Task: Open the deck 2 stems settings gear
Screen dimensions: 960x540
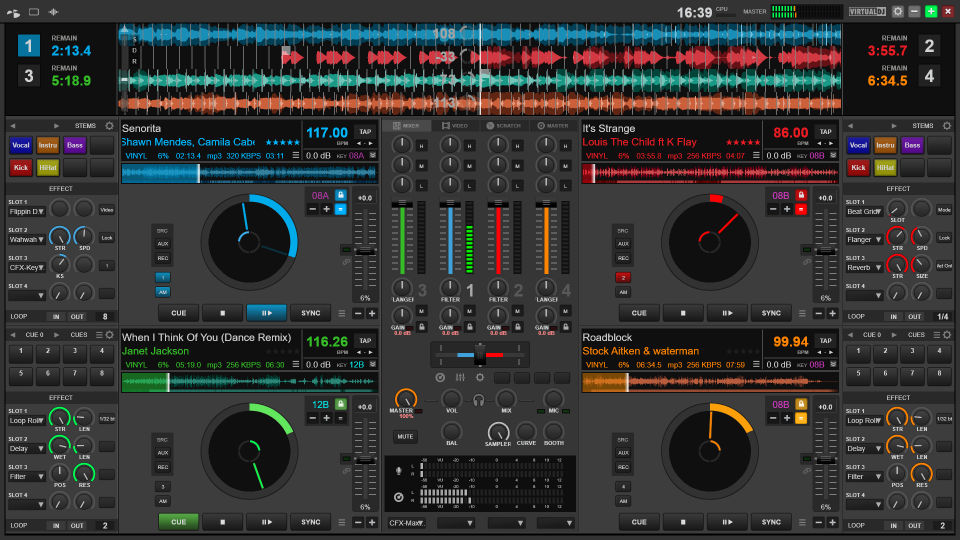Action: tap(947, 126)
